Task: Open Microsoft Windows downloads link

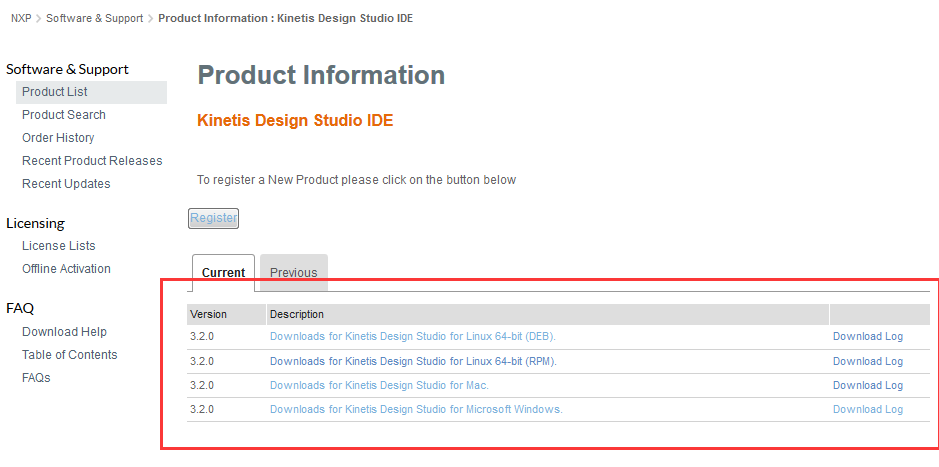Action: pos(416,409)
